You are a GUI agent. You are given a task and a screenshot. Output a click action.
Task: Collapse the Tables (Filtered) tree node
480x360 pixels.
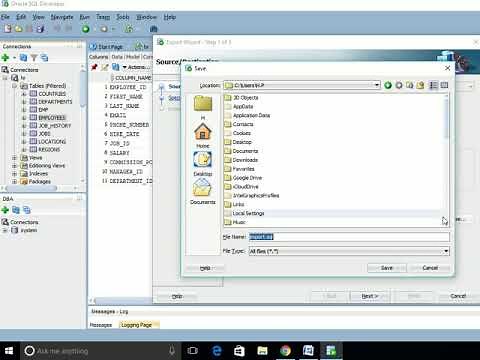[x=14, y=86]
